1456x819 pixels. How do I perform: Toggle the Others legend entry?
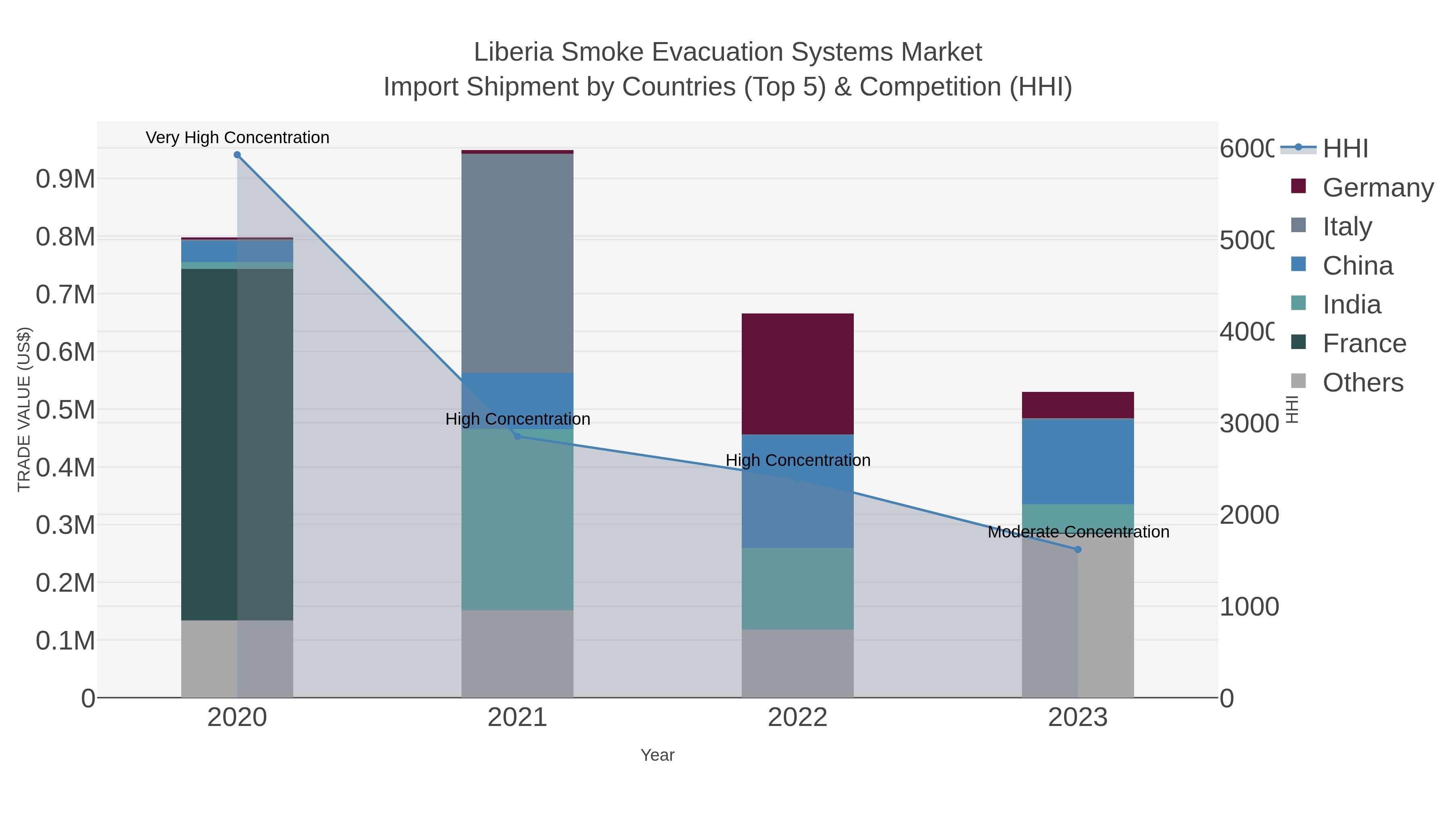(1347, 382)
